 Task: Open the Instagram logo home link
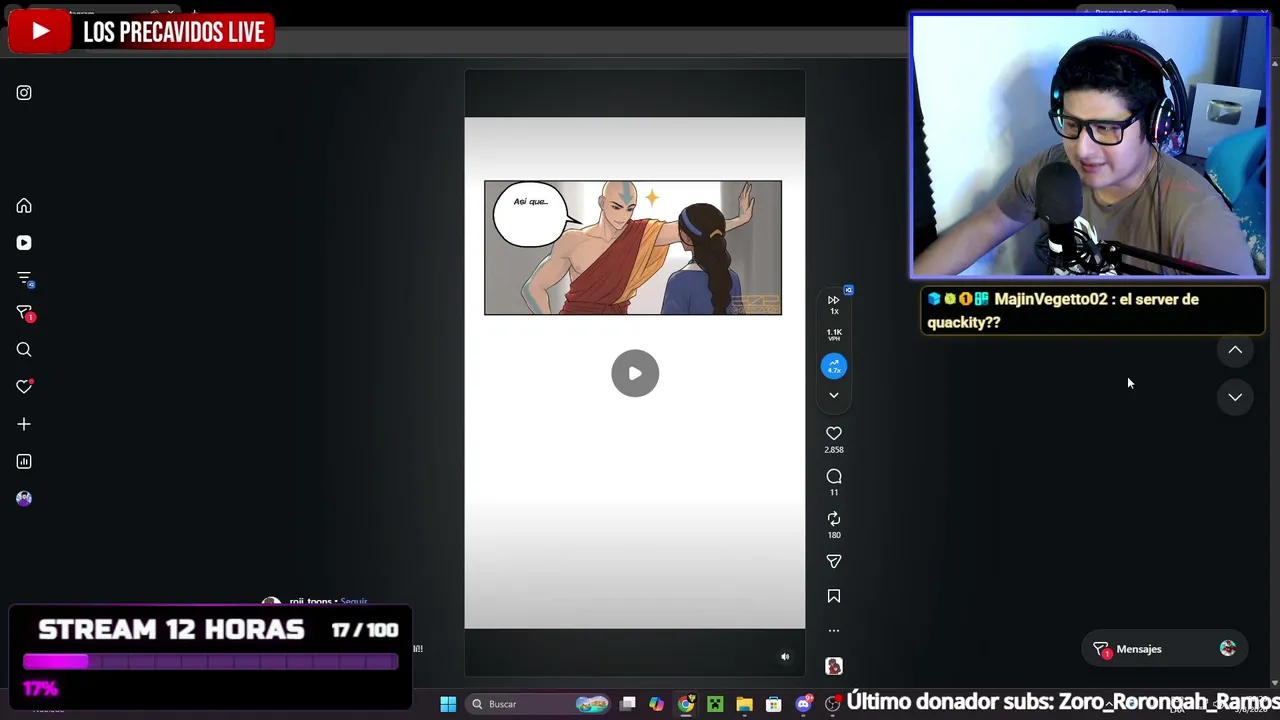coord(24,93)
